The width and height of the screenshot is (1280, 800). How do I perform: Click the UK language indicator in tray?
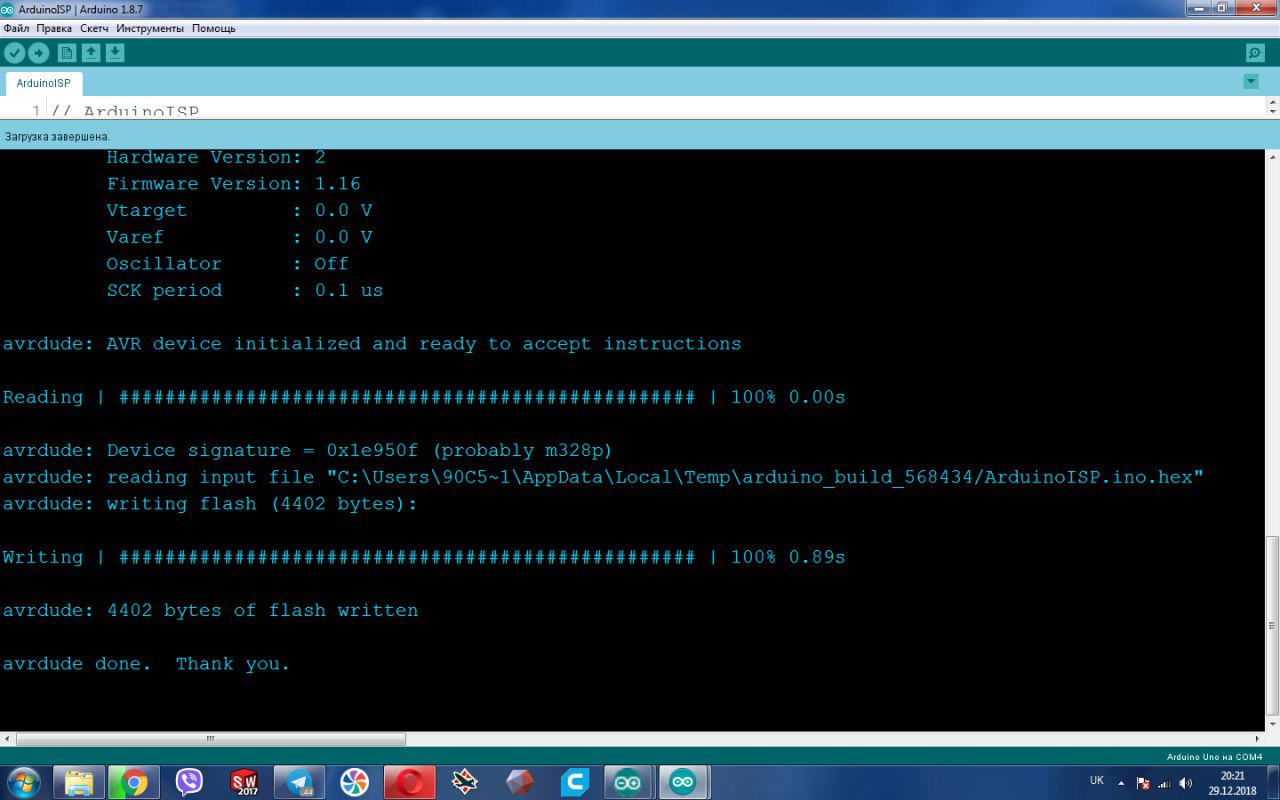pyautogui.click(x=1097, y=780)
